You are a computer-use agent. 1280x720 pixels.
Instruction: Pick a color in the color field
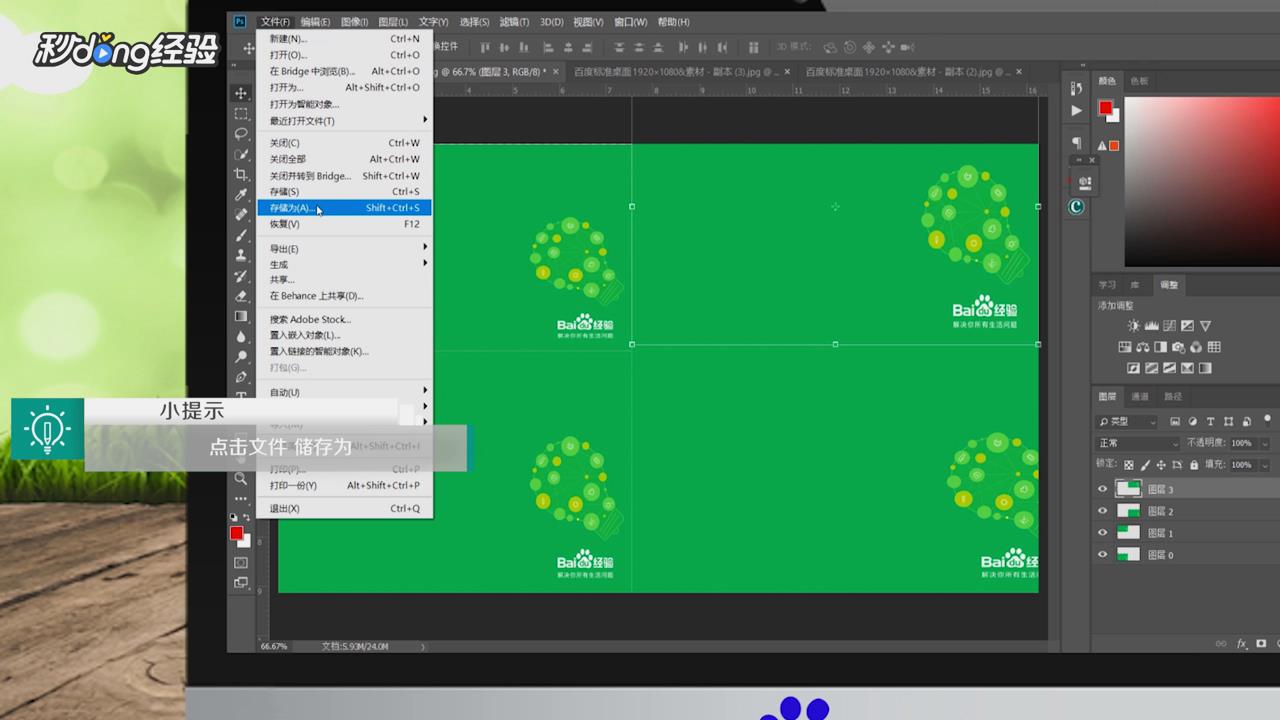coord(1202,182)
